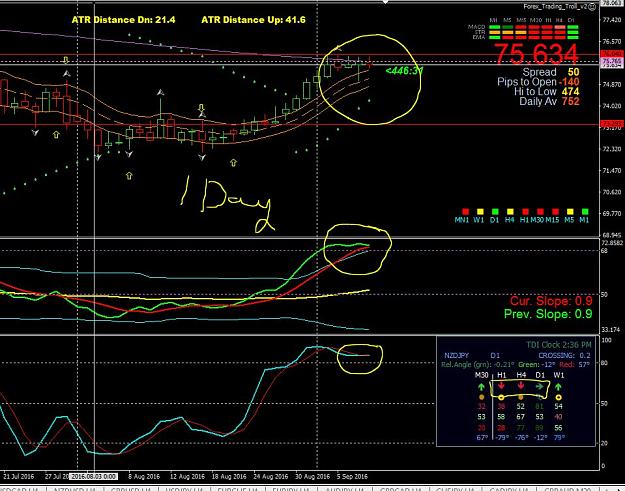The height and width of the screenshot is (491, 625).
Task: Click the red down arrow under H1
Action: tap(501, 386)
